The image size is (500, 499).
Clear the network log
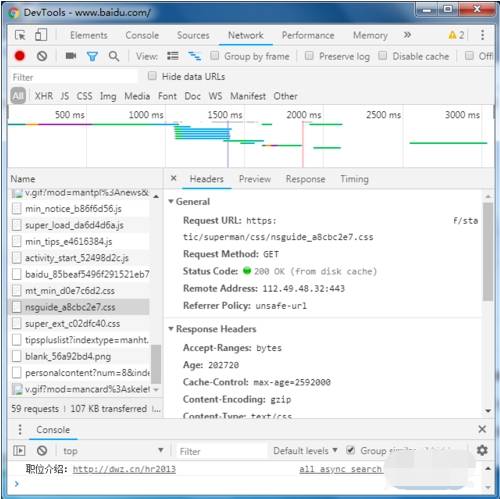(x=42, y=56)
